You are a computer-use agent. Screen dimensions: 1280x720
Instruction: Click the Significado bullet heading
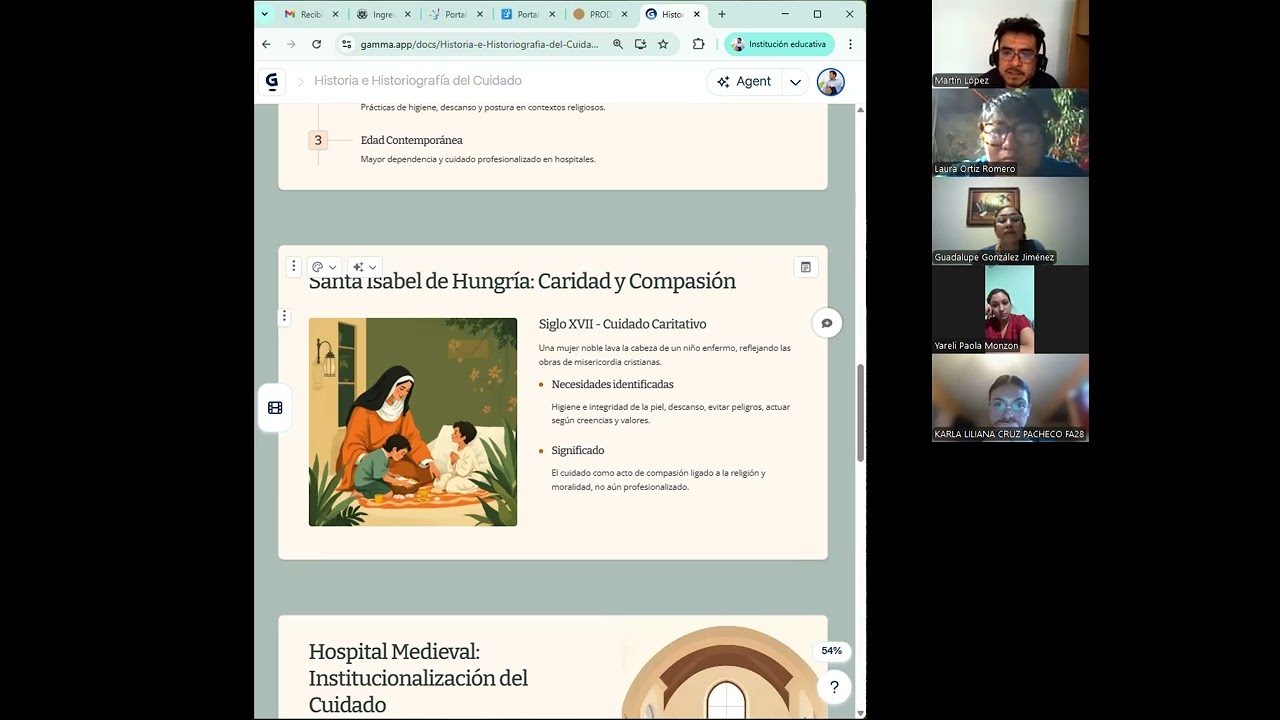578,450
